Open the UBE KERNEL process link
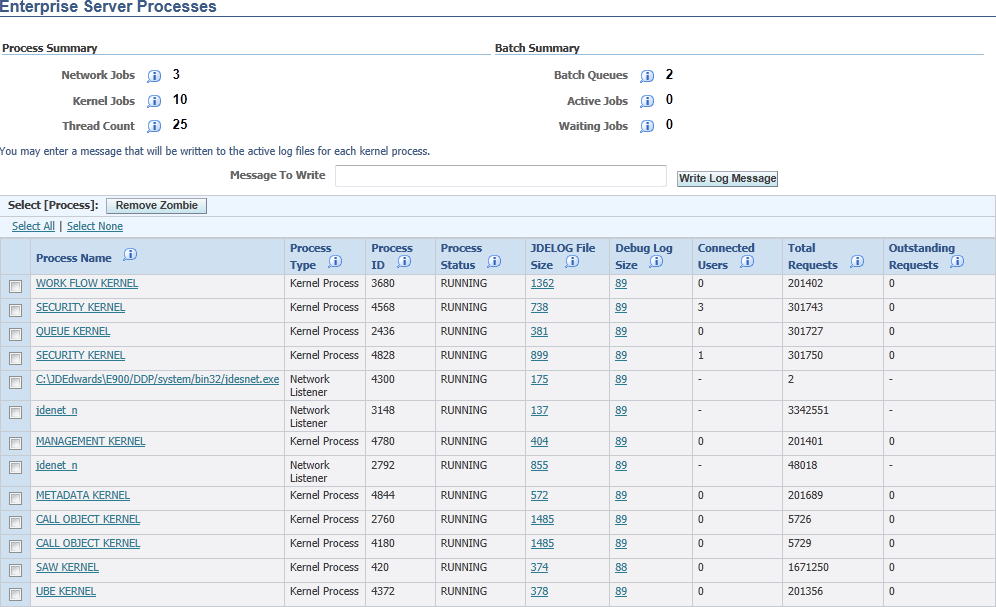Image resolution: width=996 pixels, height=607 pixels. tap(65, 591)
